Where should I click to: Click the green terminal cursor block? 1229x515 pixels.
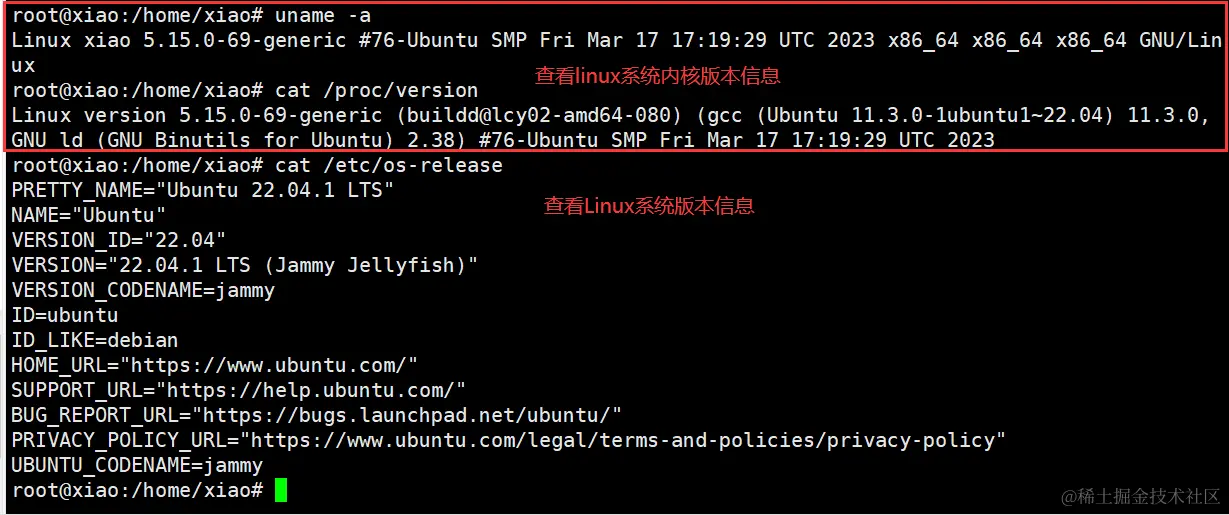[x=281, y=490]
